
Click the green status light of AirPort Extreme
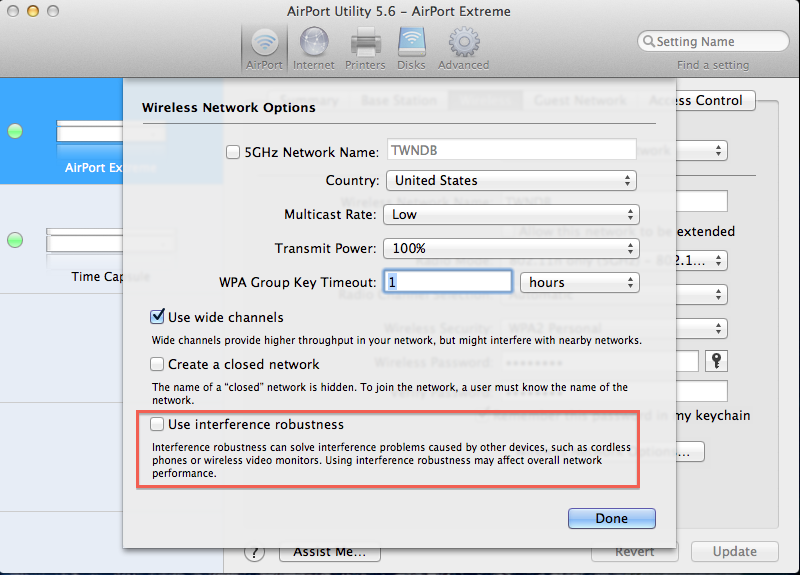click(x=15, y=131)
